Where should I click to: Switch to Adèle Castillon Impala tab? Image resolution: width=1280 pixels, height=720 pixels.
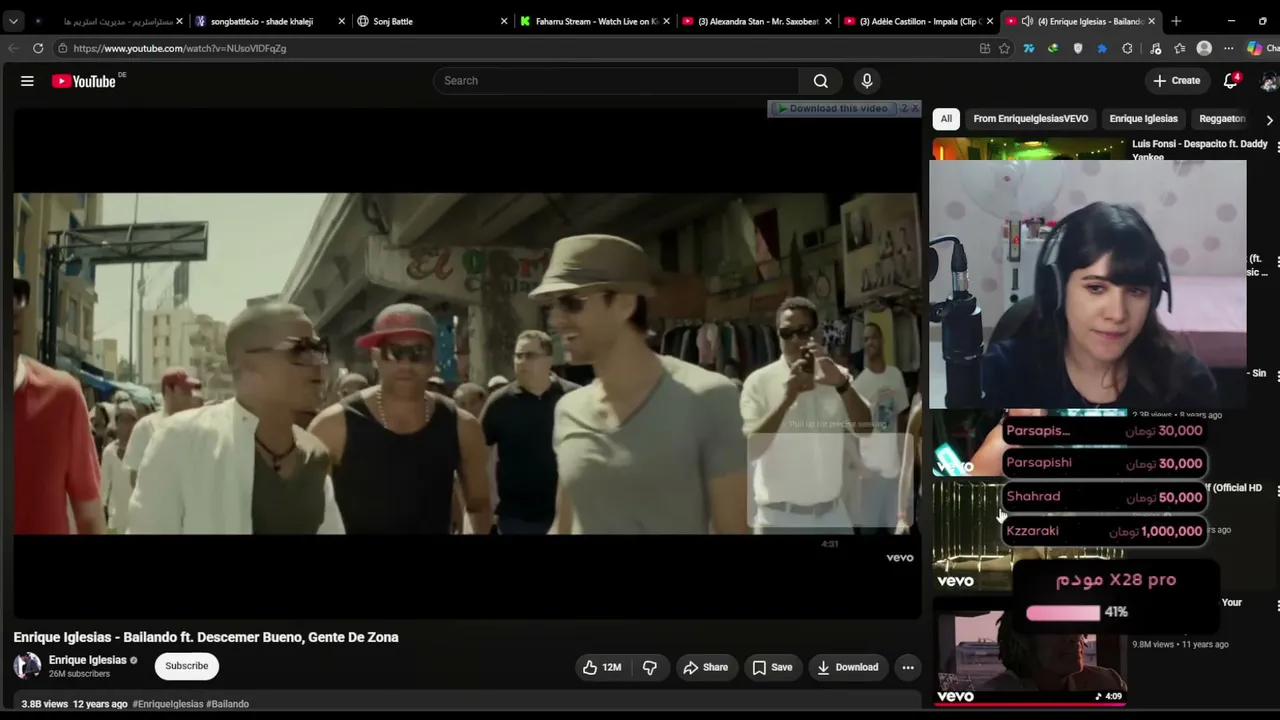pyautogui.click(x=918, y=21)
